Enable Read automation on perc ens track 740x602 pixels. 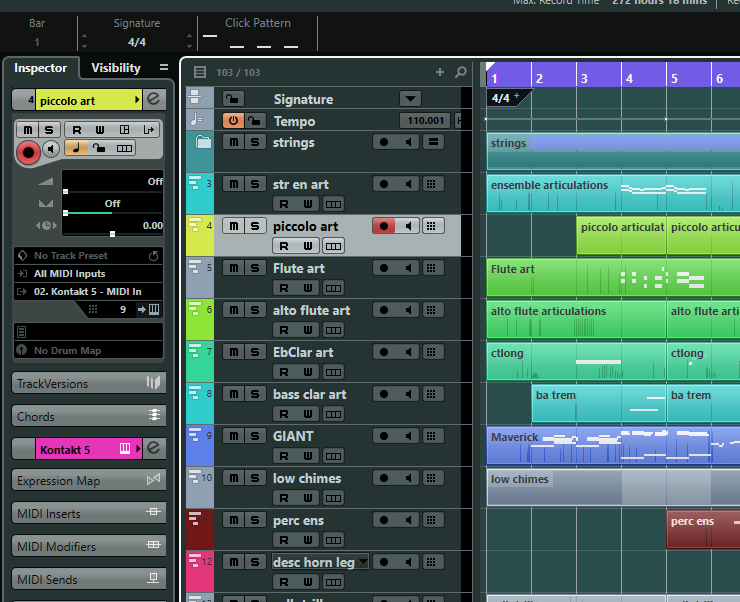284,540
